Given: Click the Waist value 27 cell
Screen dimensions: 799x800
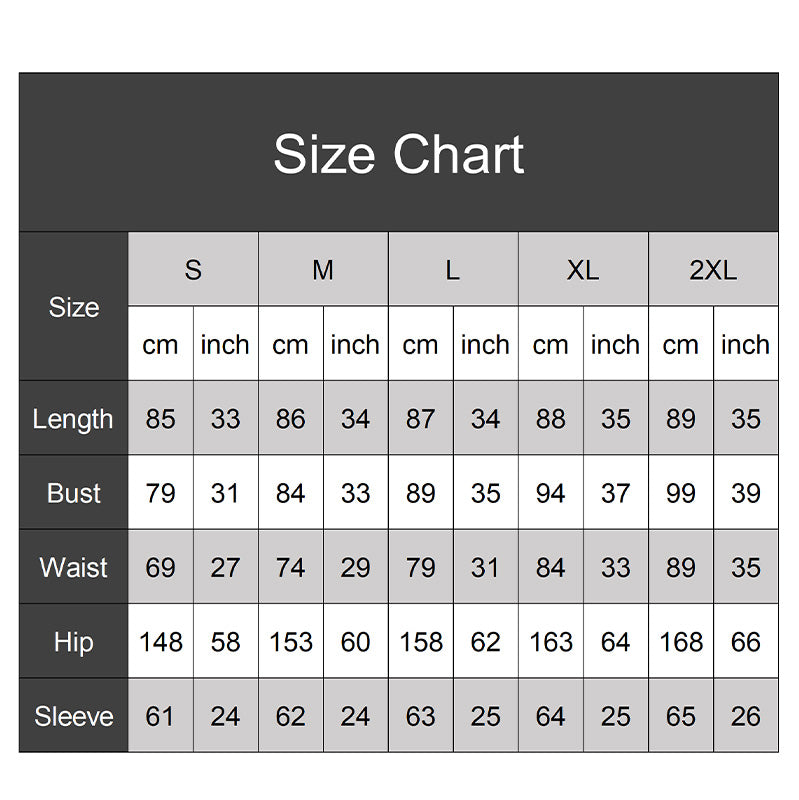Looking at the screenshot, I should (226, 567).
